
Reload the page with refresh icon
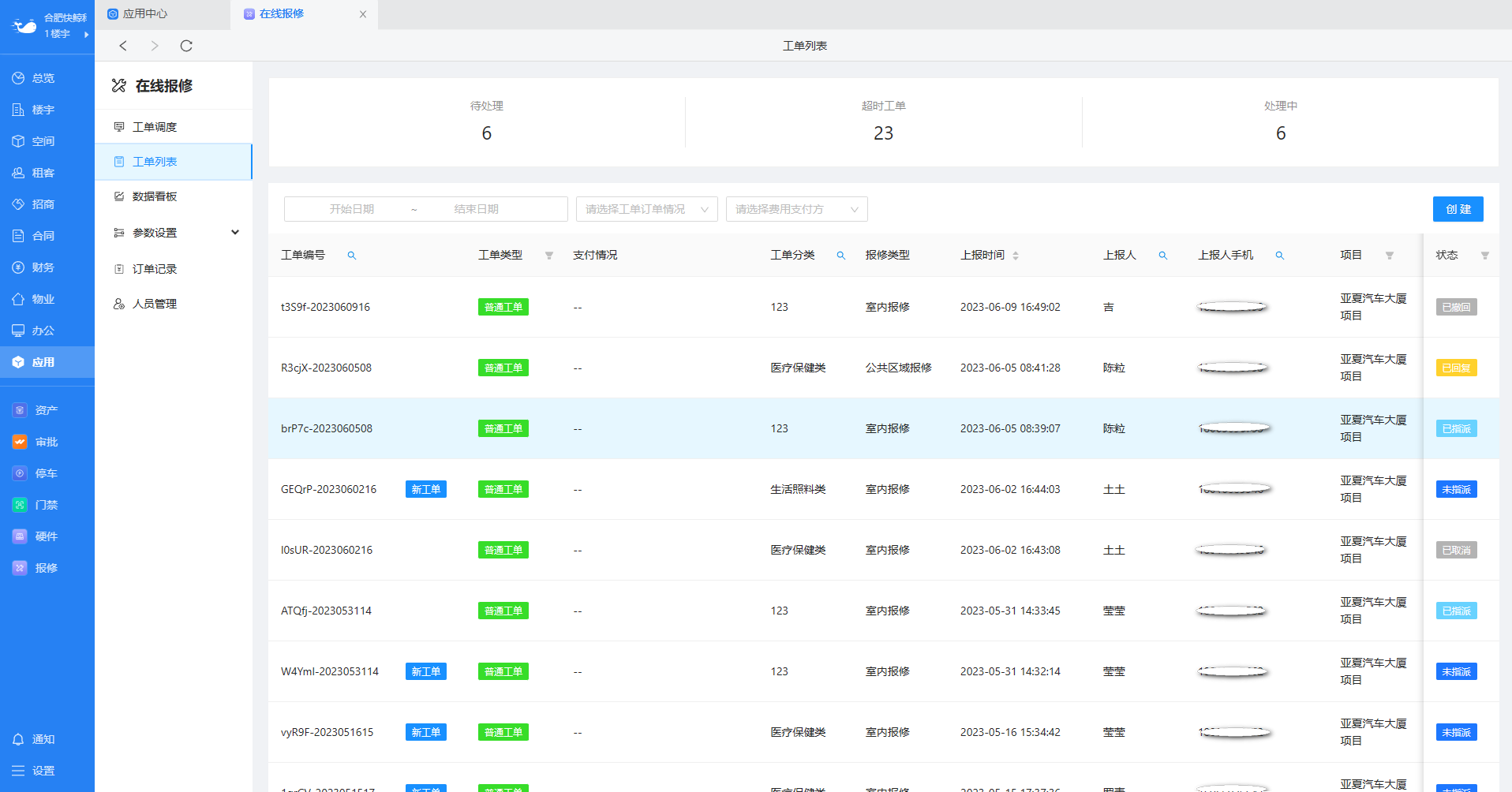pos(186,46)
